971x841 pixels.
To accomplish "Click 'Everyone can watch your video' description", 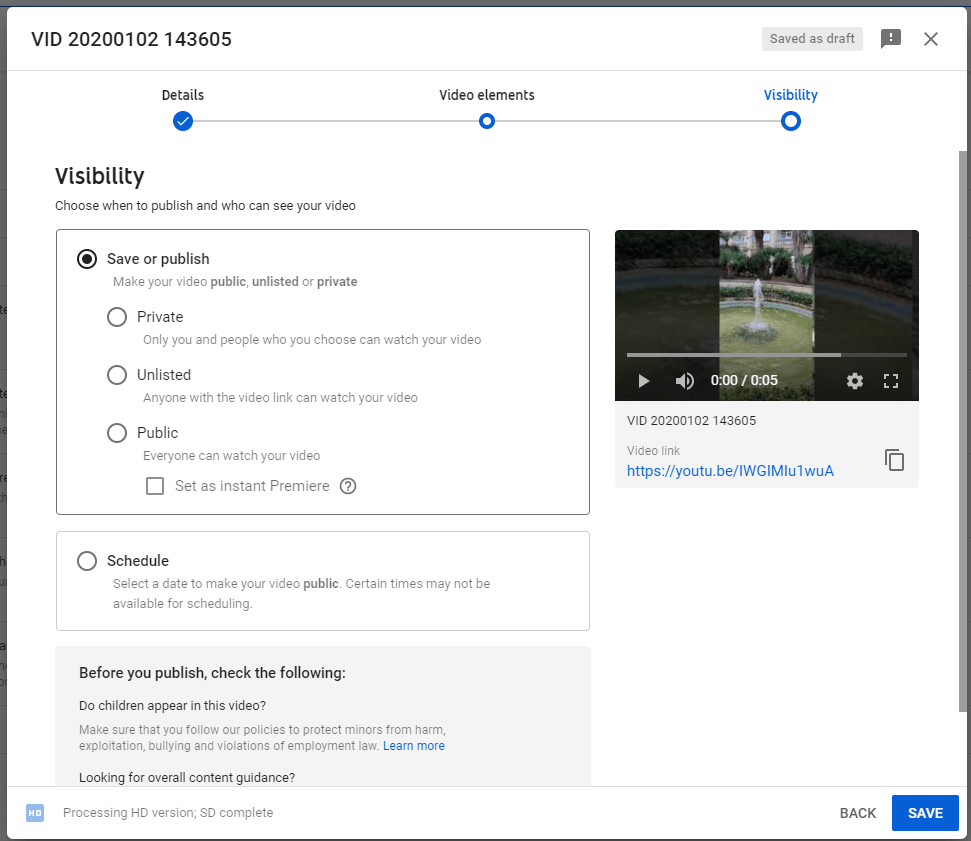I will 232,456.
